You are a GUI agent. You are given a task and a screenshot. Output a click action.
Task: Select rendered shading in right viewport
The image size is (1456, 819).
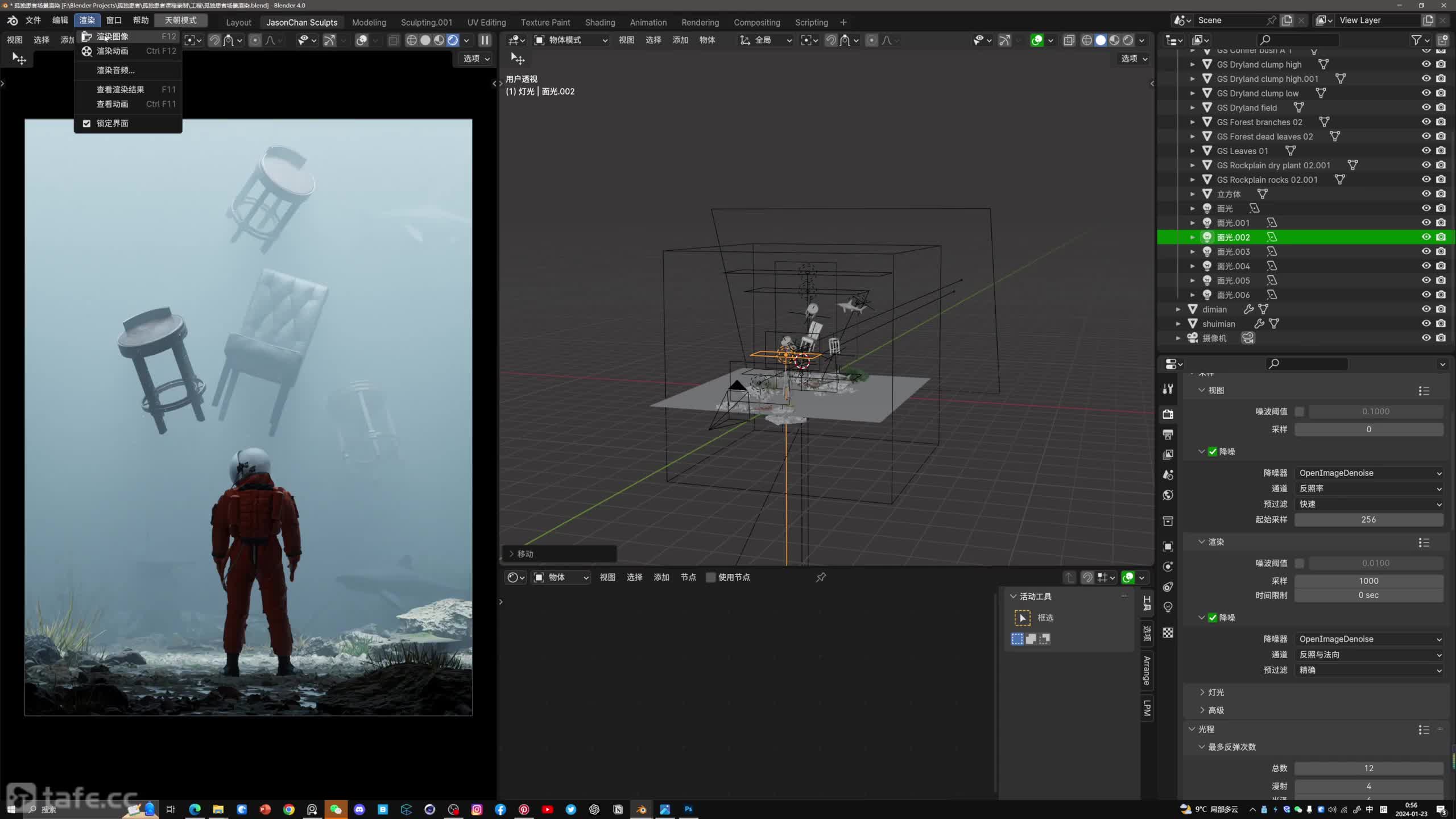click(1128, 40)
